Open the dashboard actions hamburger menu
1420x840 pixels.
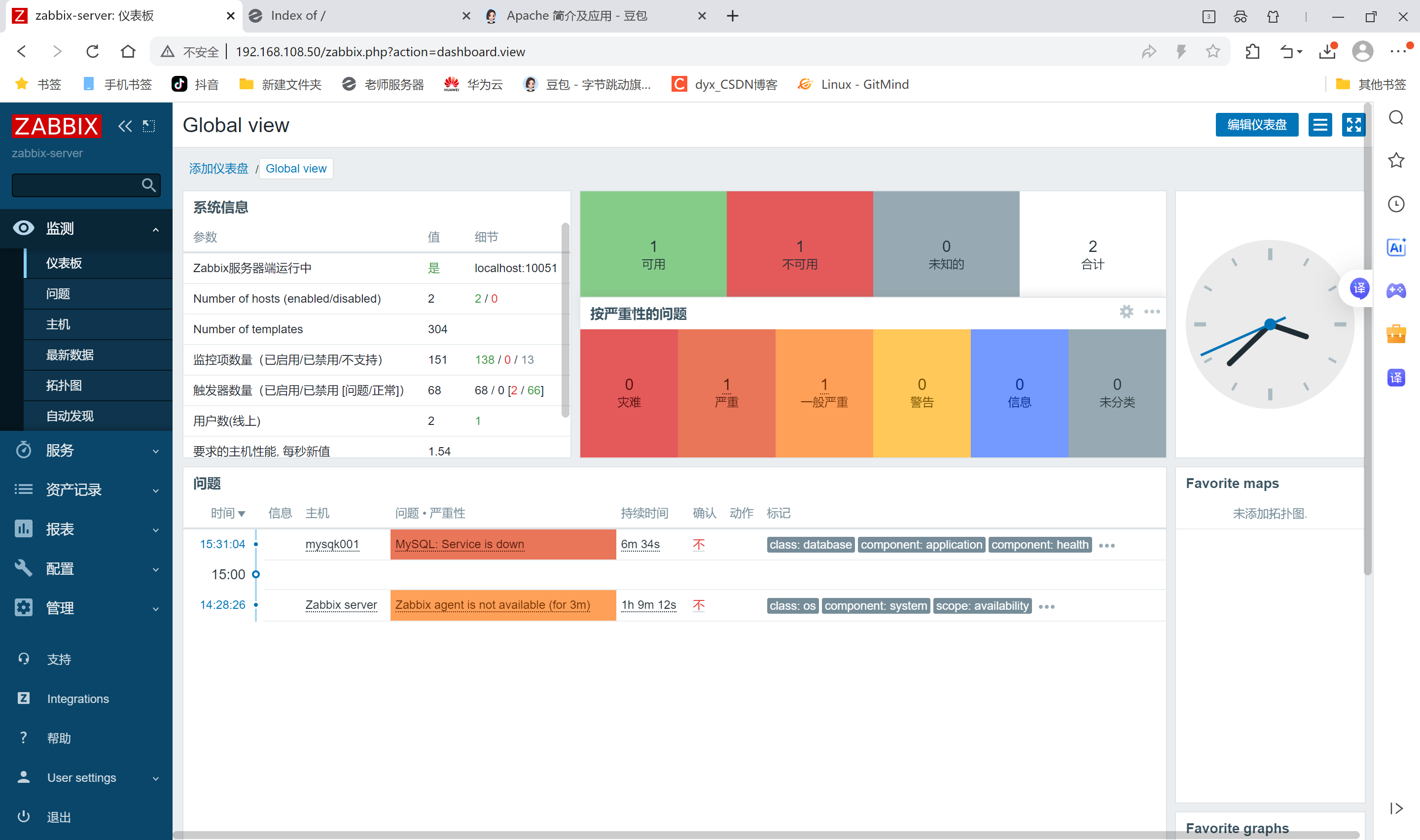tap(1320, 125)
